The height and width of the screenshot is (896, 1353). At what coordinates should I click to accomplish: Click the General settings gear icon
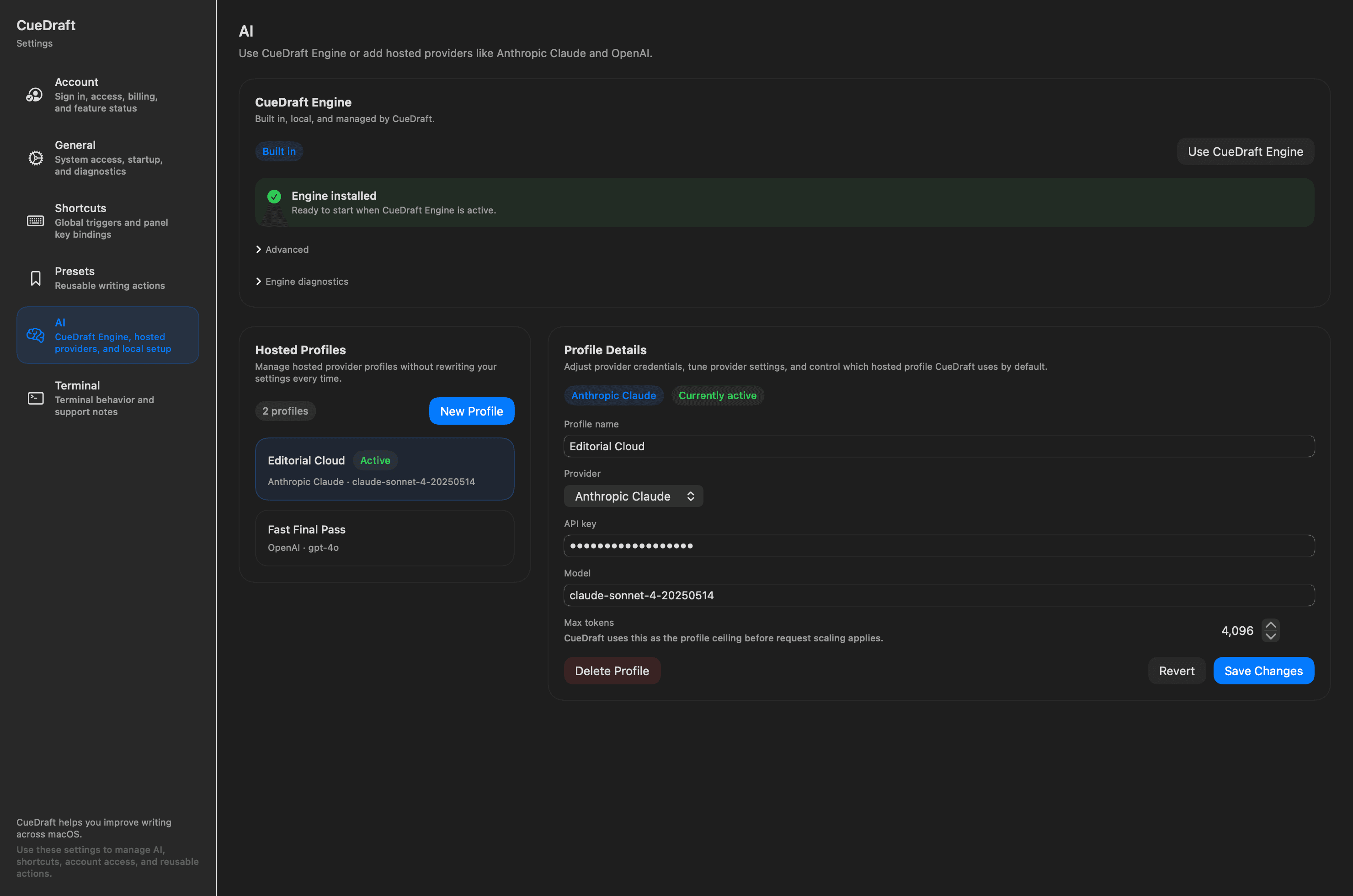coord(35,158)
